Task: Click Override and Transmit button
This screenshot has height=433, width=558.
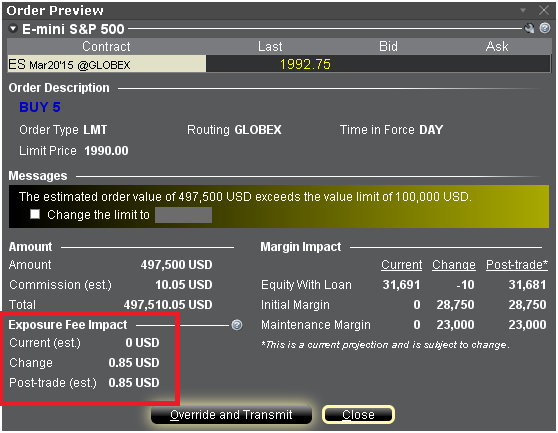Action: 231,415
